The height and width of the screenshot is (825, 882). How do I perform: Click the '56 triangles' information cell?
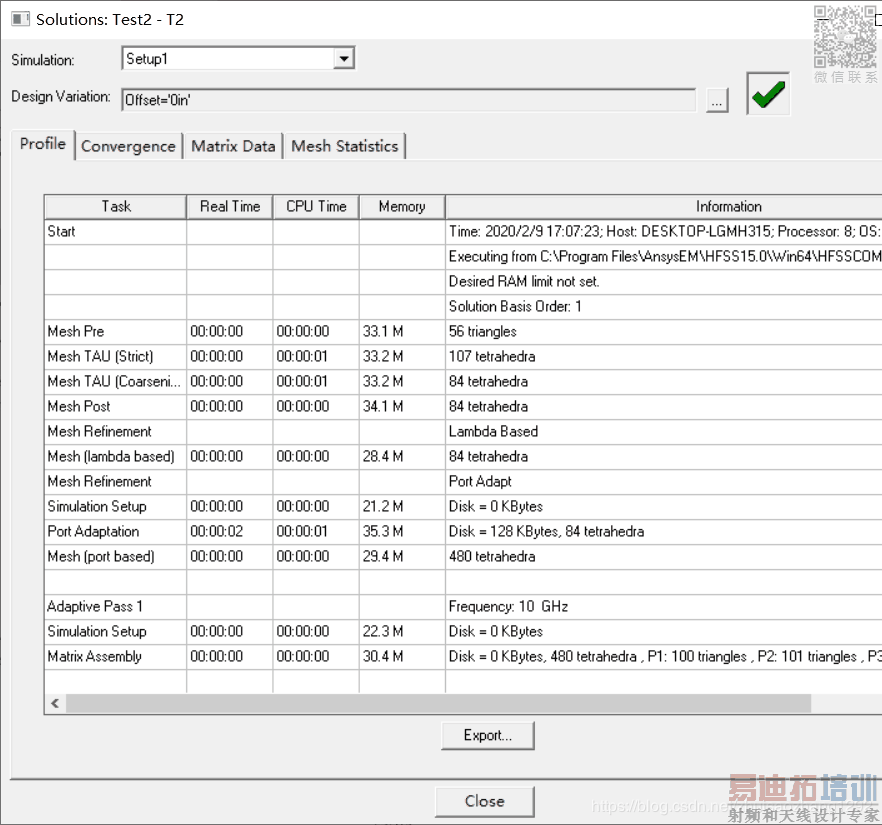(x=664, y=331)
